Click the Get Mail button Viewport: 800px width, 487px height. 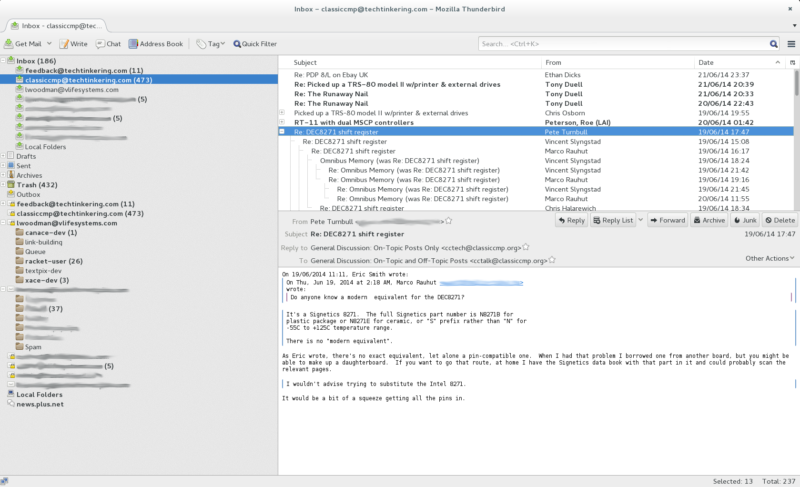[23, 44]
